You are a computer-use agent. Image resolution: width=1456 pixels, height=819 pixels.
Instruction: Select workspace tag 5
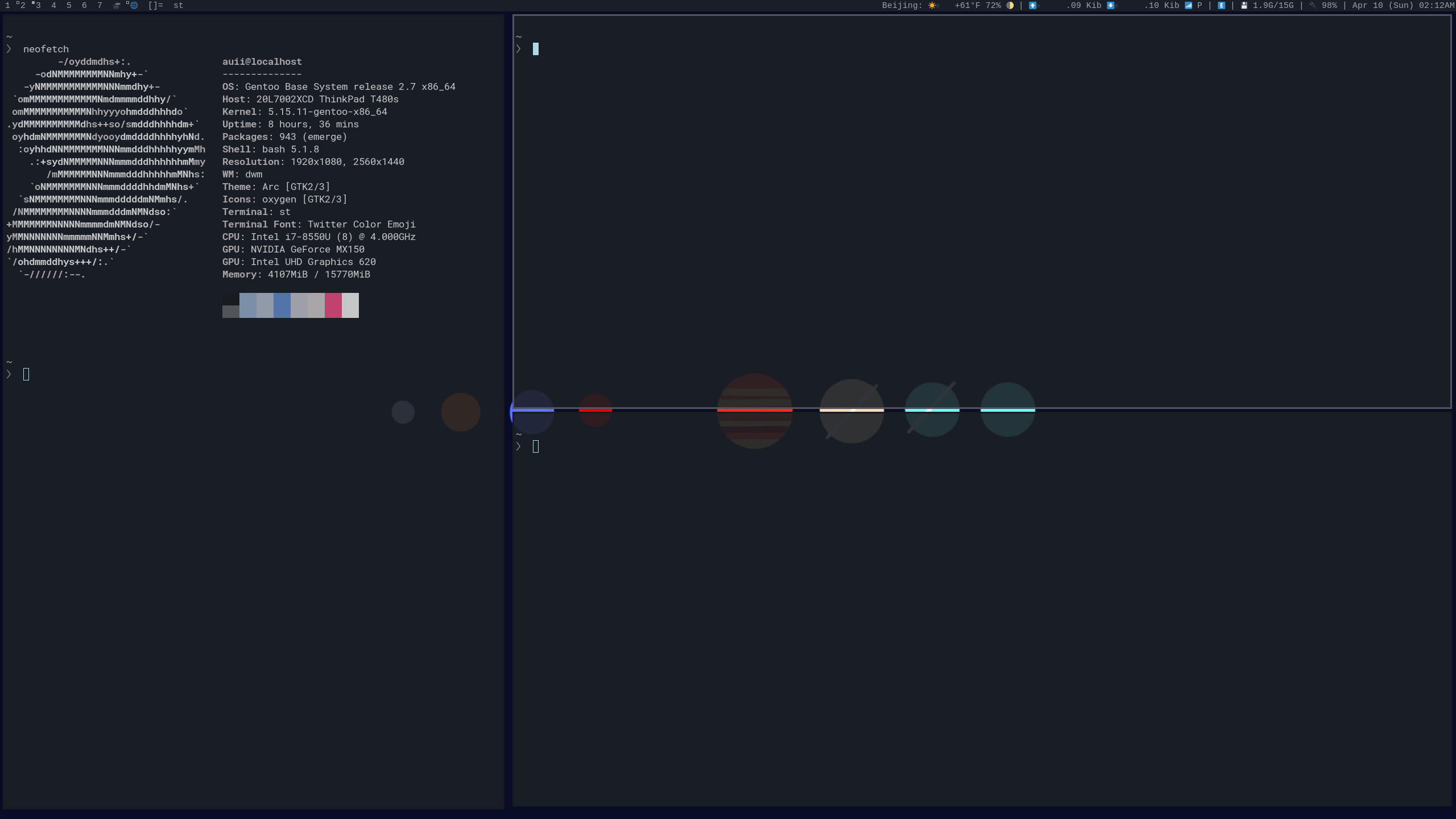point(69,6)
